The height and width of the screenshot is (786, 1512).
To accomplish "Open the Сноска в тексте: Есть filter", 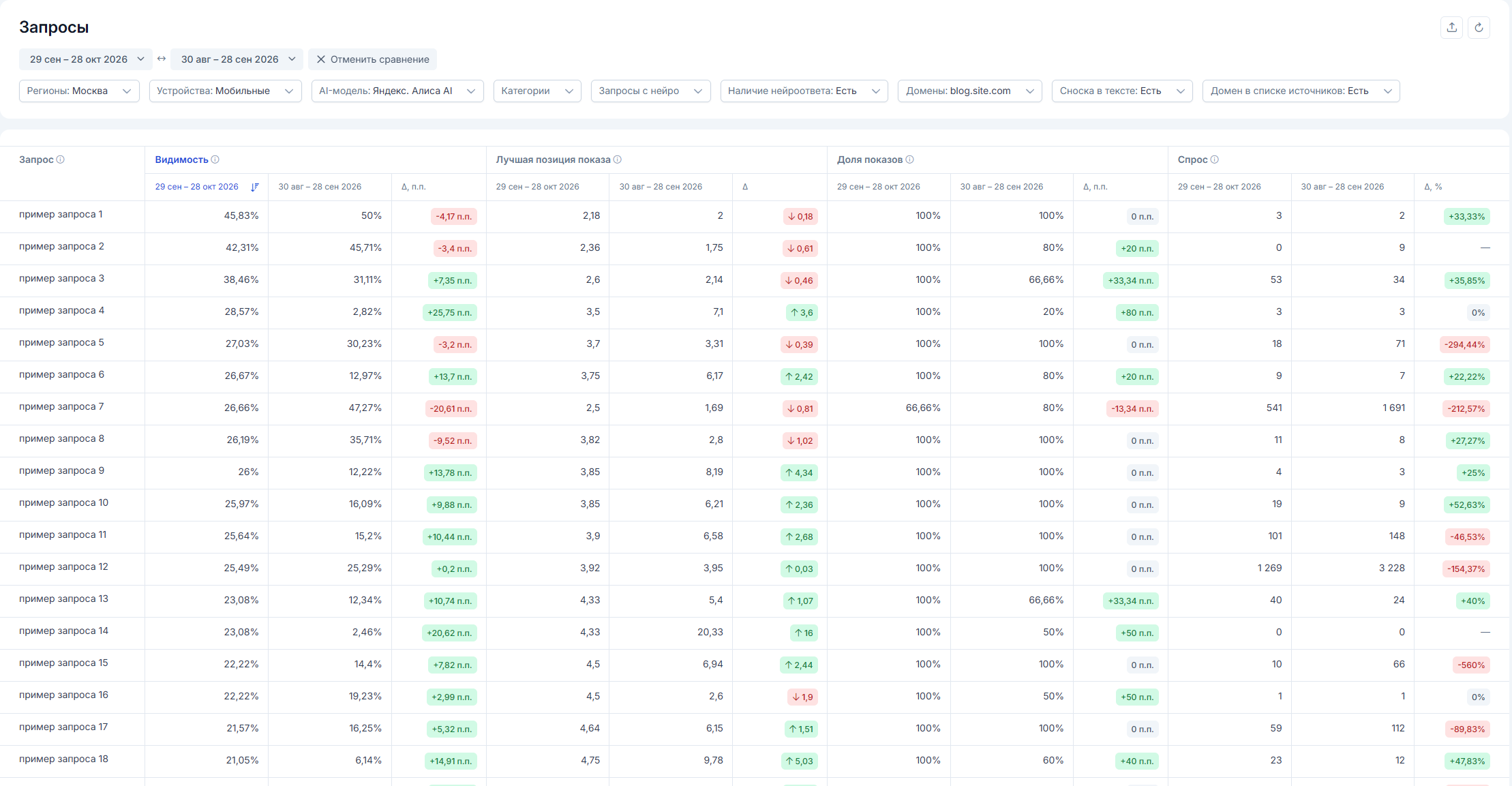I will [x=1122, y=91].
